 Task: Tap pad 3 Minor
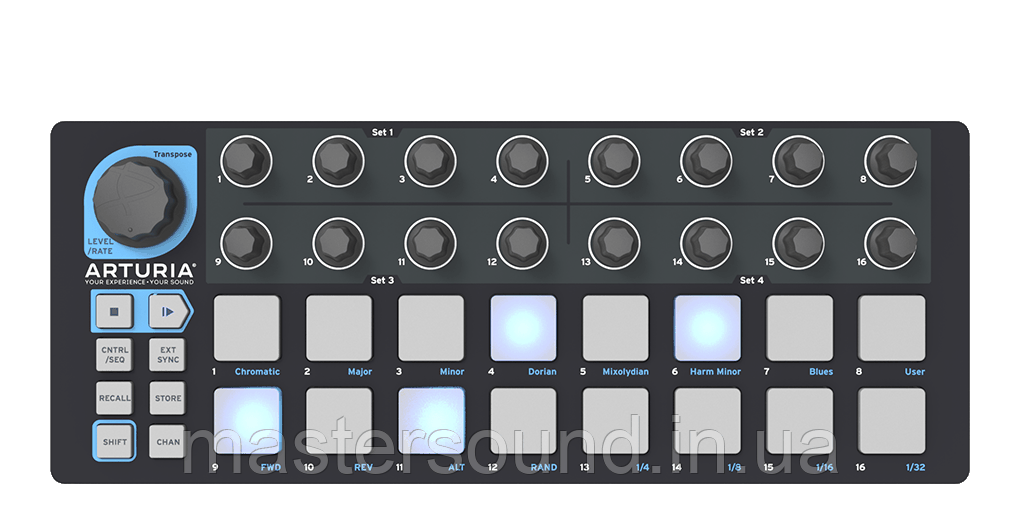431,328
